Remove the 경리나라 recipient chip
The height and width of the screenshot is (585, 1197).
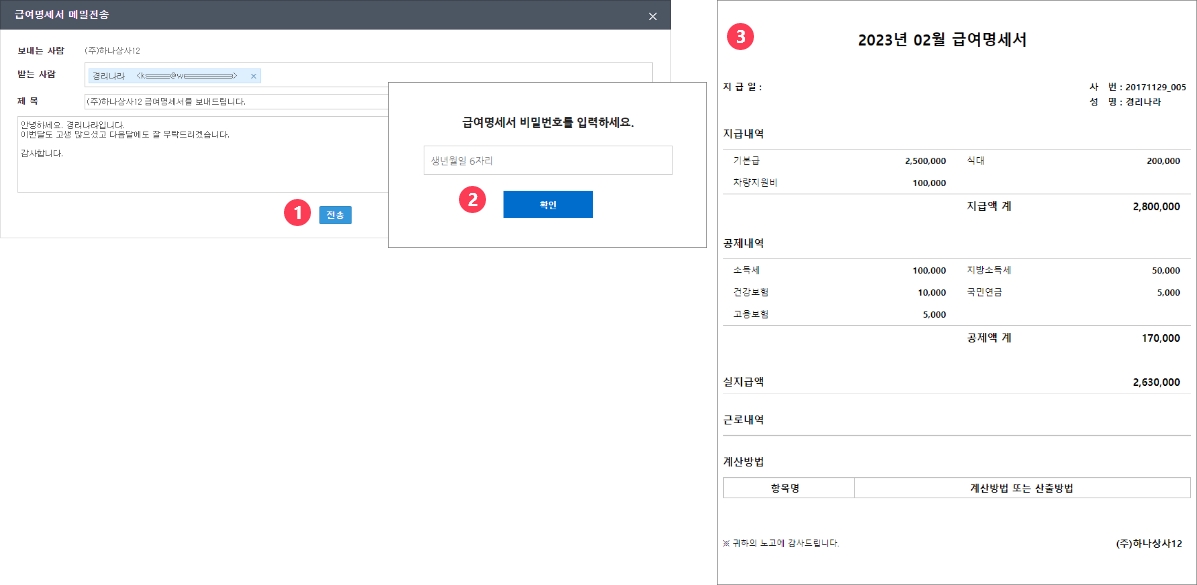(254, 76)
